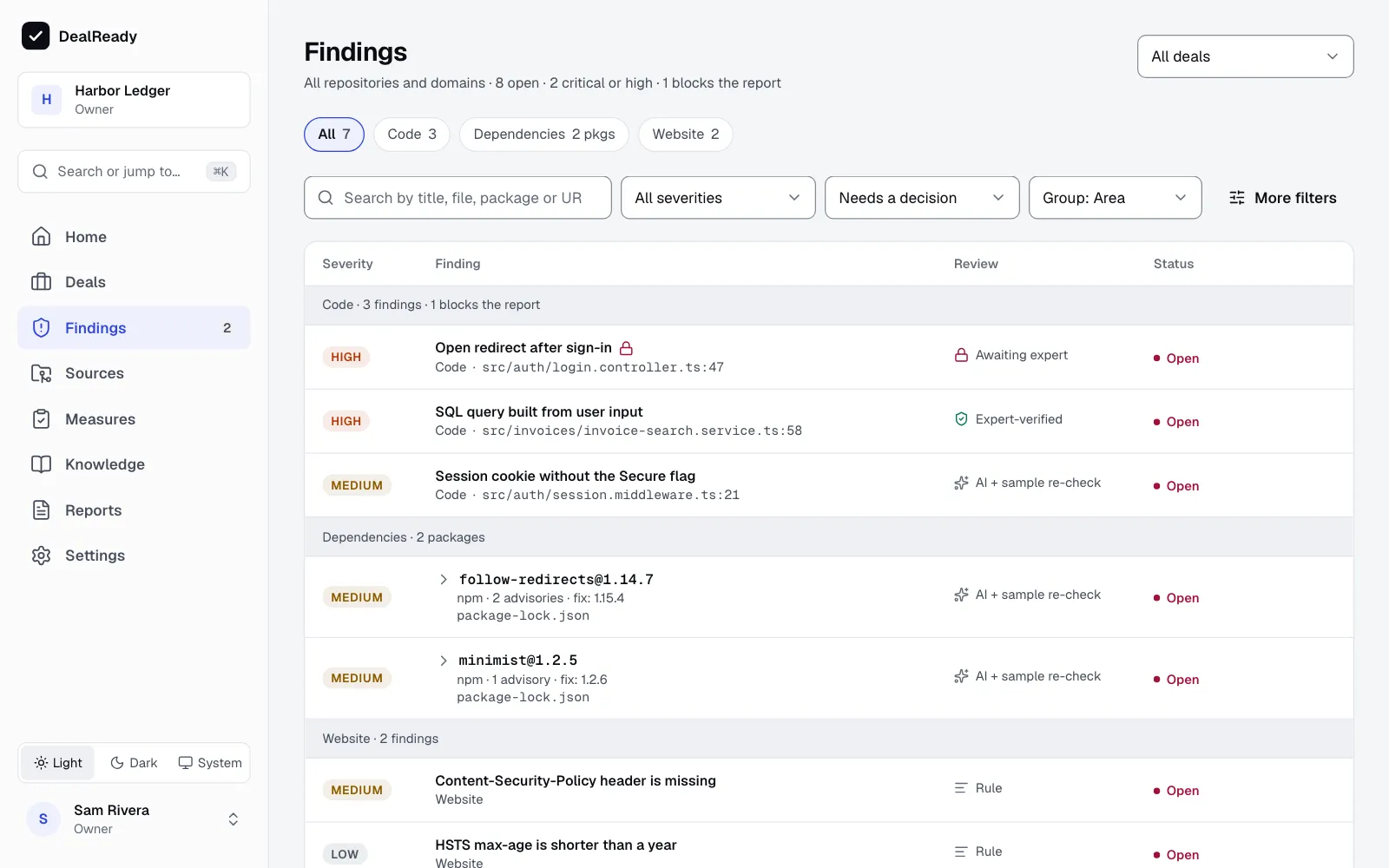Open Knowledge book item
1389x868 pixels.
pyautogui.click(x=134, y=464)
